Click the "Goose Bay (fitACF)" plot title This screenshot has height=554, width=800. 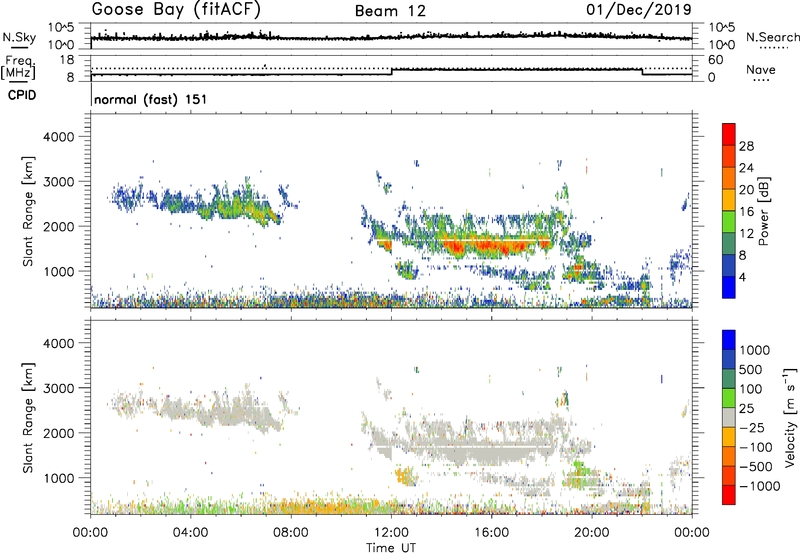[x=176, y=10]
